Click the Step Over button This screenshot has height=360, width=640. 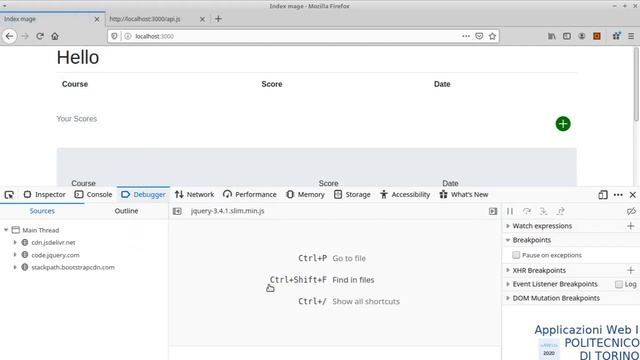pos(527,211)
